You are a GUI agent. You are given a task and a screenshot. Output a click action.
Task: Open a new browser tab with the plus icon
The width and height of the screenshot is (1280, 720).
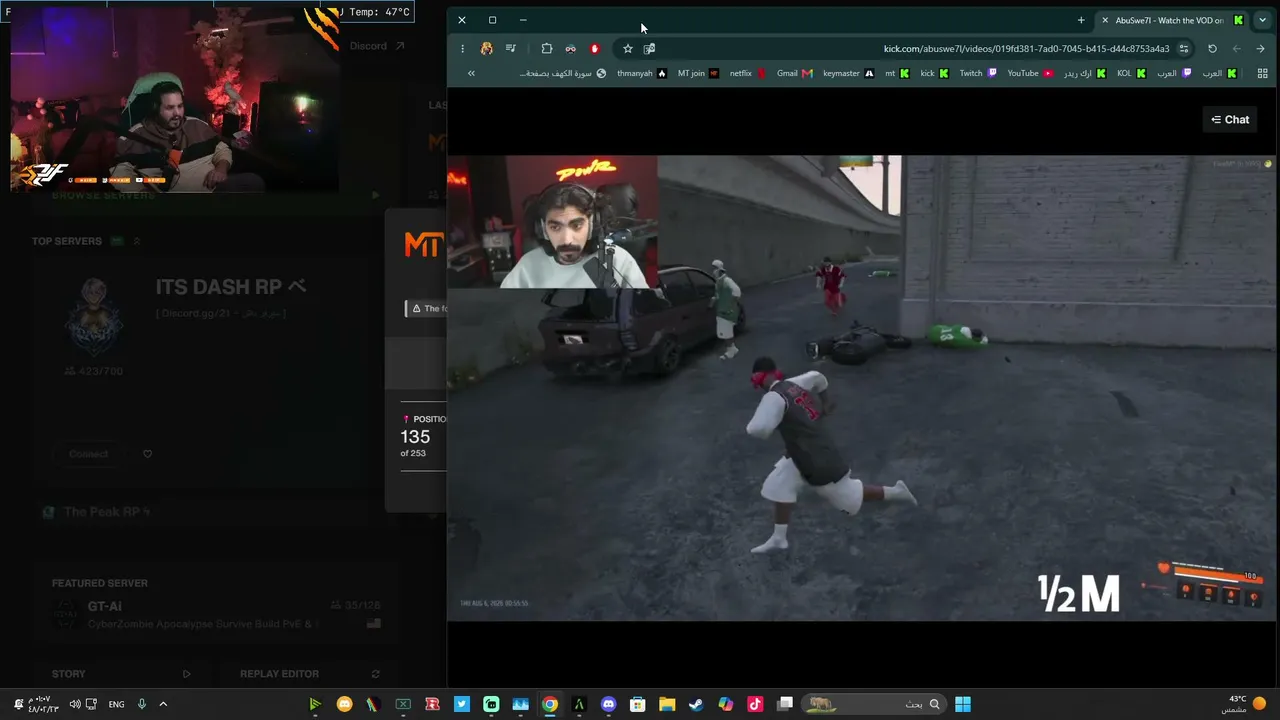1081,20
